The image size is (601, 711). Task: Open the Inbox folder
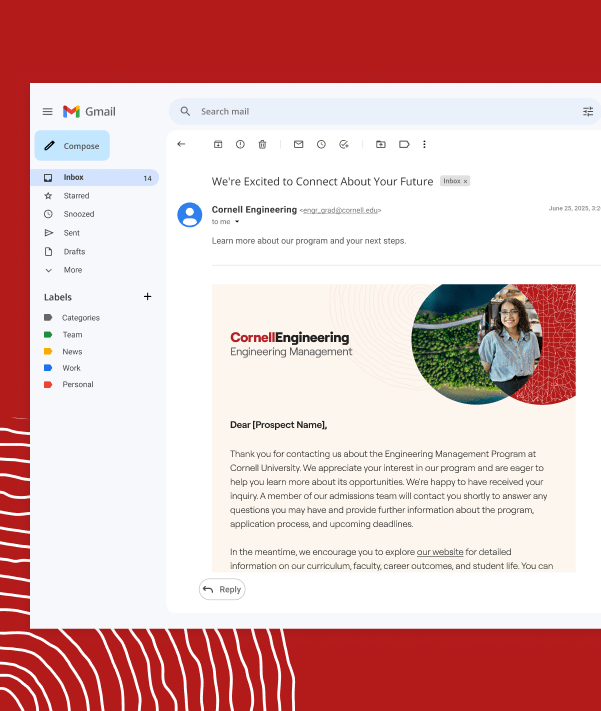(x=94, y=177)
